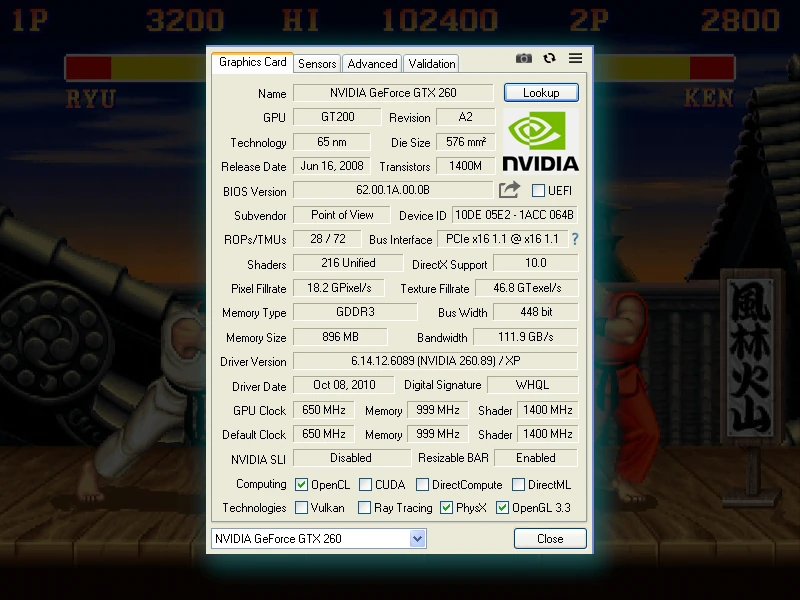Toggle the DirectML checkbox
The width and height of the screenshot is (800, 600).
pyautogui.click(x=518, y=485)
